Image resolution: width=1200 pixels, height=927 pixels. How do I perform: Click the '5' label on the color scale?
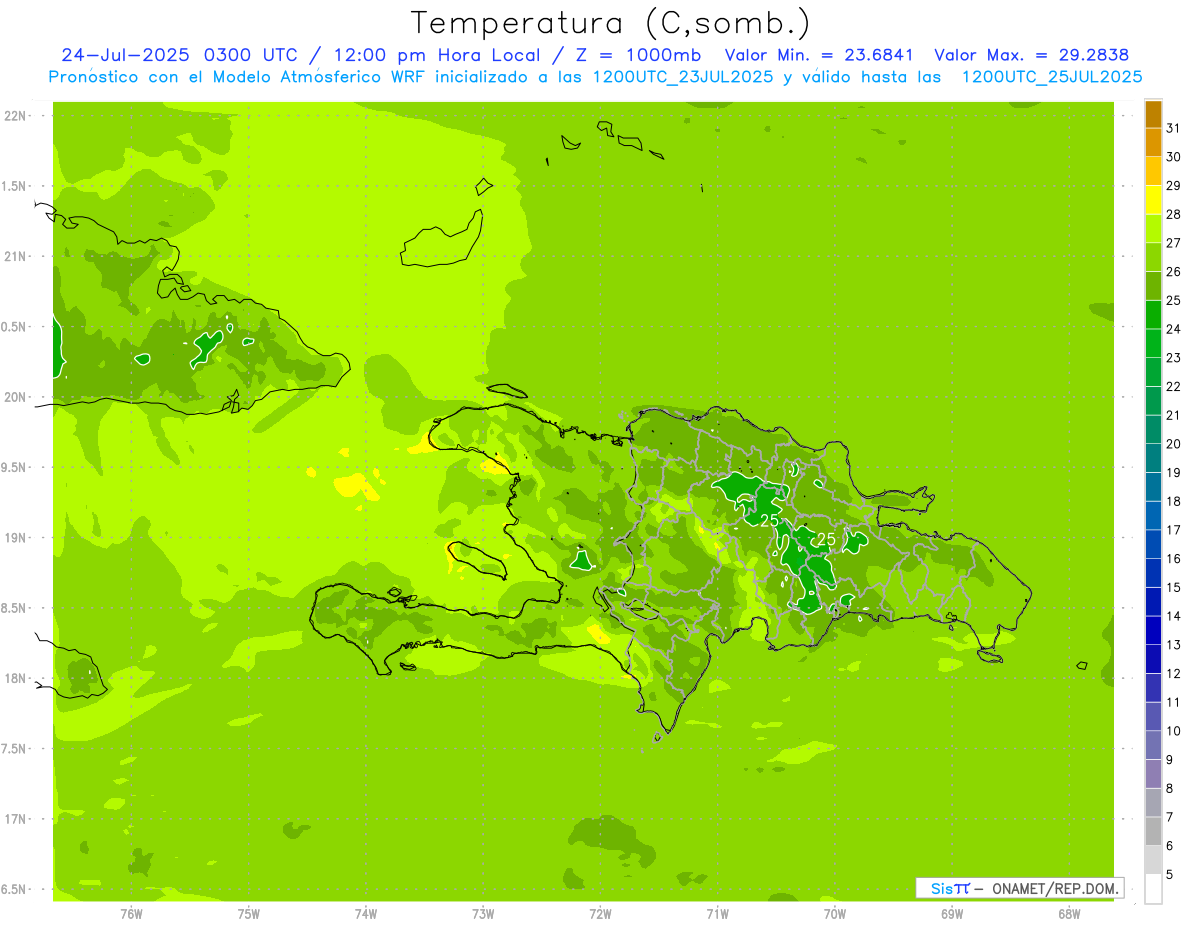(1170, 875)
